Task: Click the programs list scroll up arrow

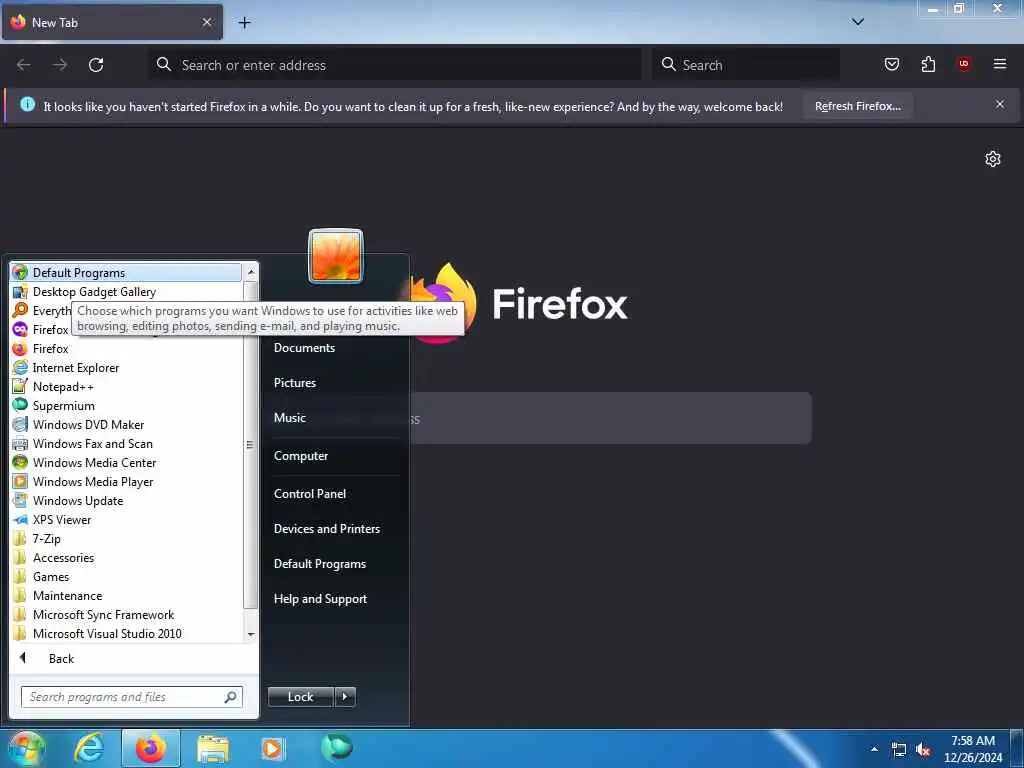Action: point(251,272)
